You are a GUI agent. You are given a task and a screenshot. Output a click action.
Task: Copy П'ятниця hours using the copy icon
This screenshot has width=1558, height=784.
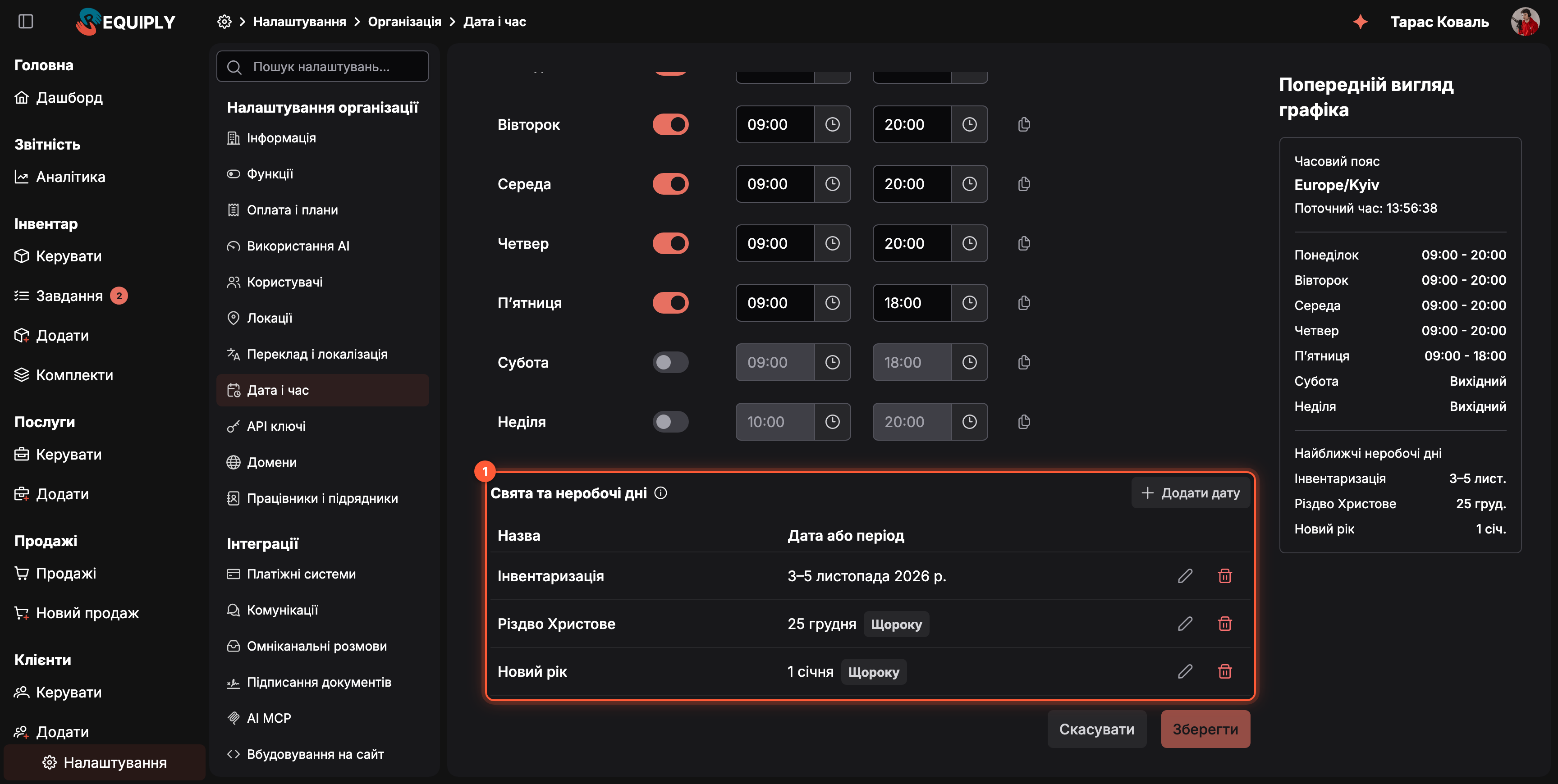pyautogui.click(x=1024, y=303)
